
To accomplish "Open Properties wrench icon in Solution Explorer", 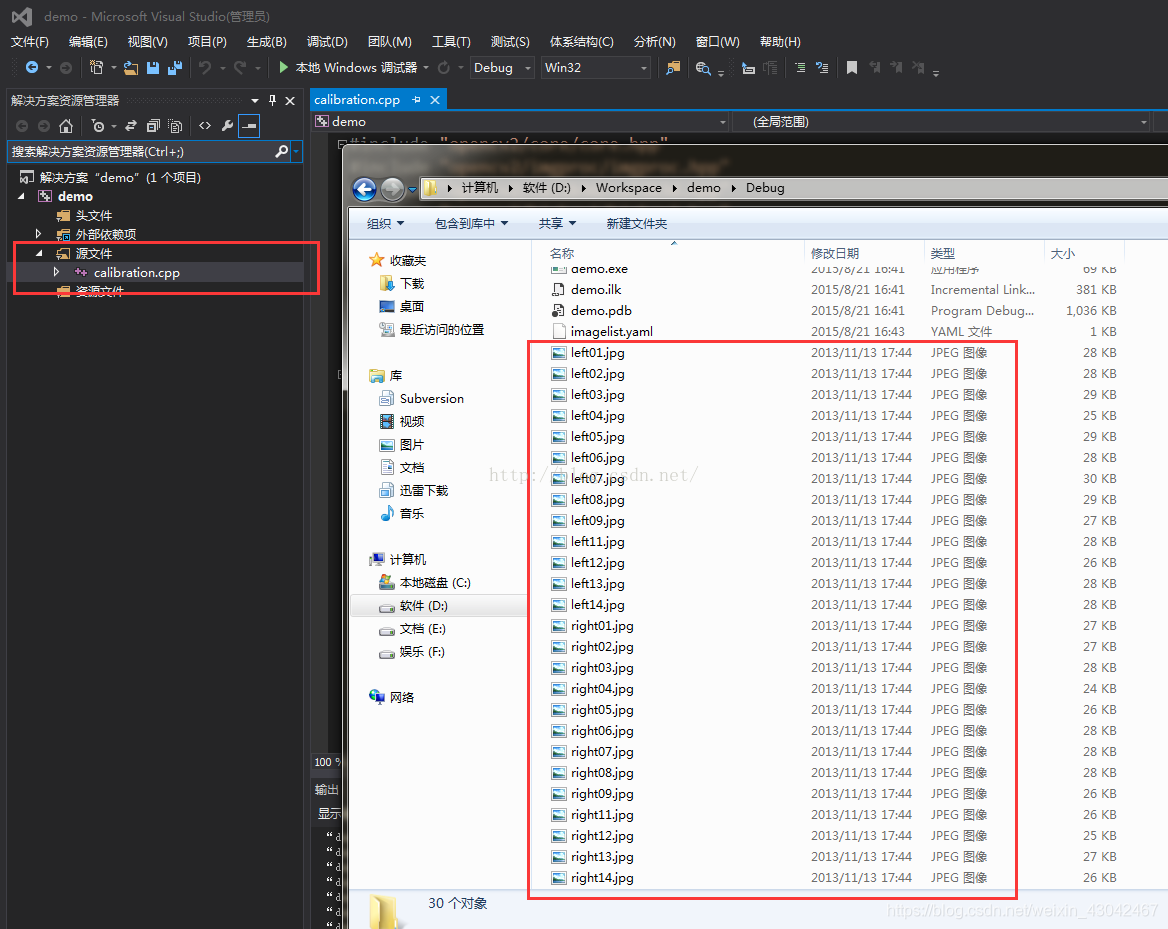I will click(227, 126).
